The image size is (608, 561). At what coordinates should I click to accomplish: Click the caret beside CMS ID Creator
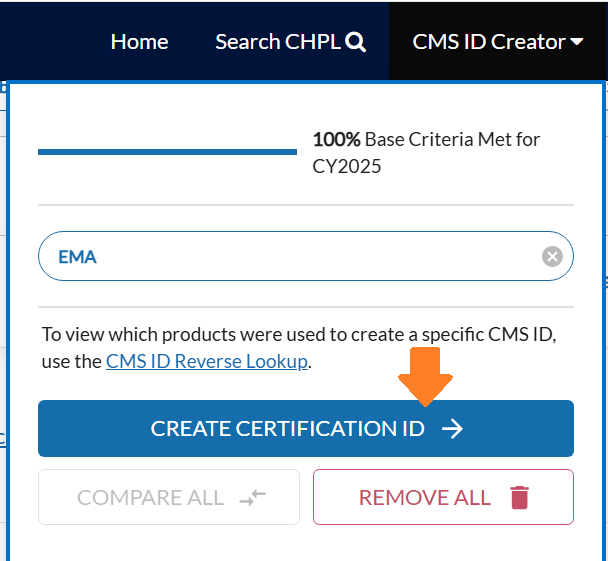577,42
